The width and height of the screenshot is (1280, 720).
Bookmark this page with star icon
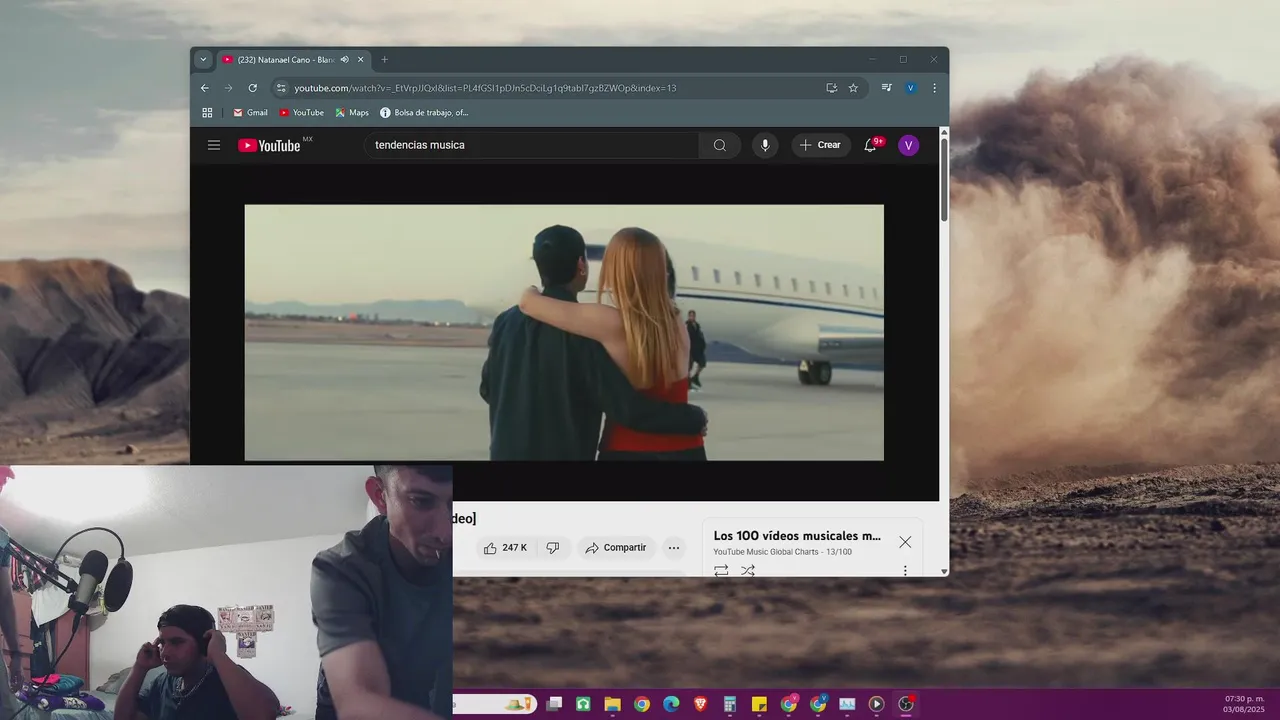(x=853, y=88)
